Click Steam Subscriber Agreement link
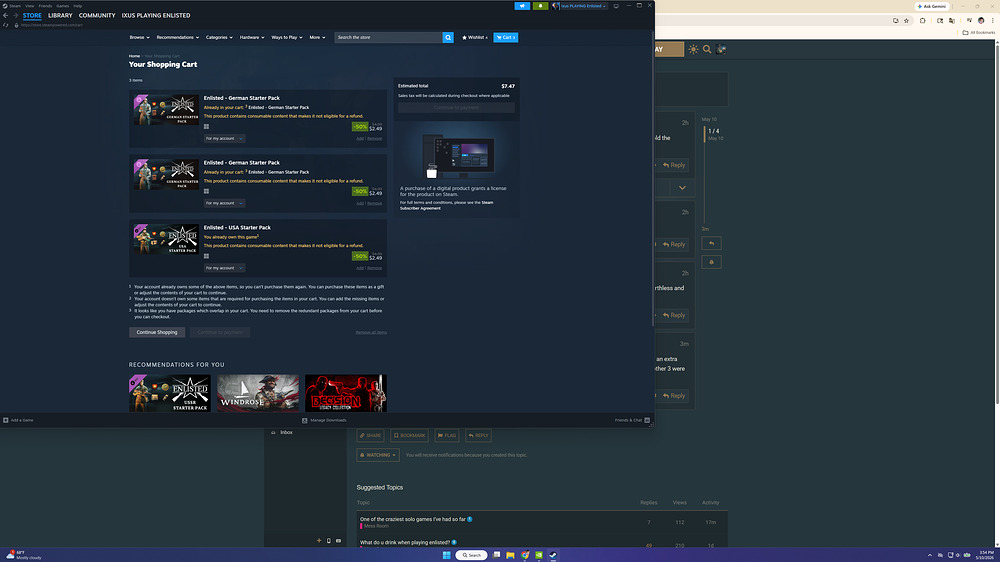 point(446,205)
